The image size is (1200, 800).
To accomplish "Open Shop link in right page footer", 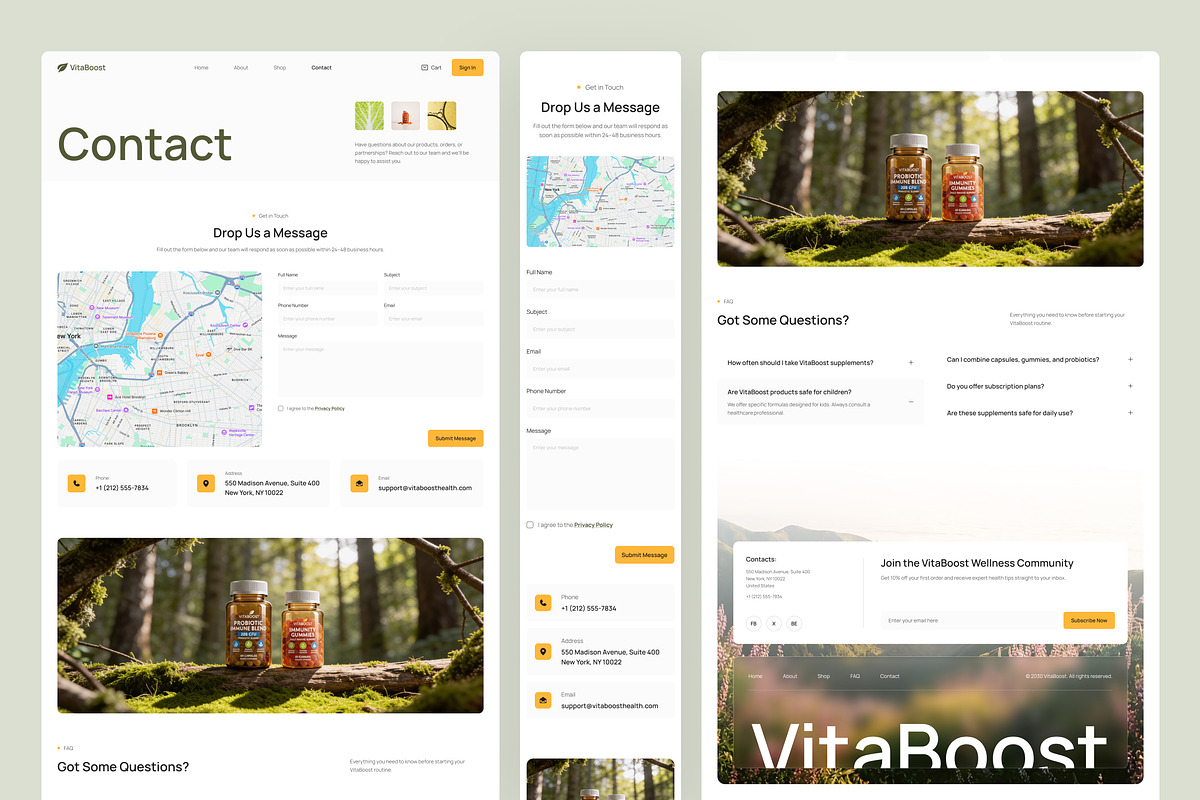I will [823, 676].
